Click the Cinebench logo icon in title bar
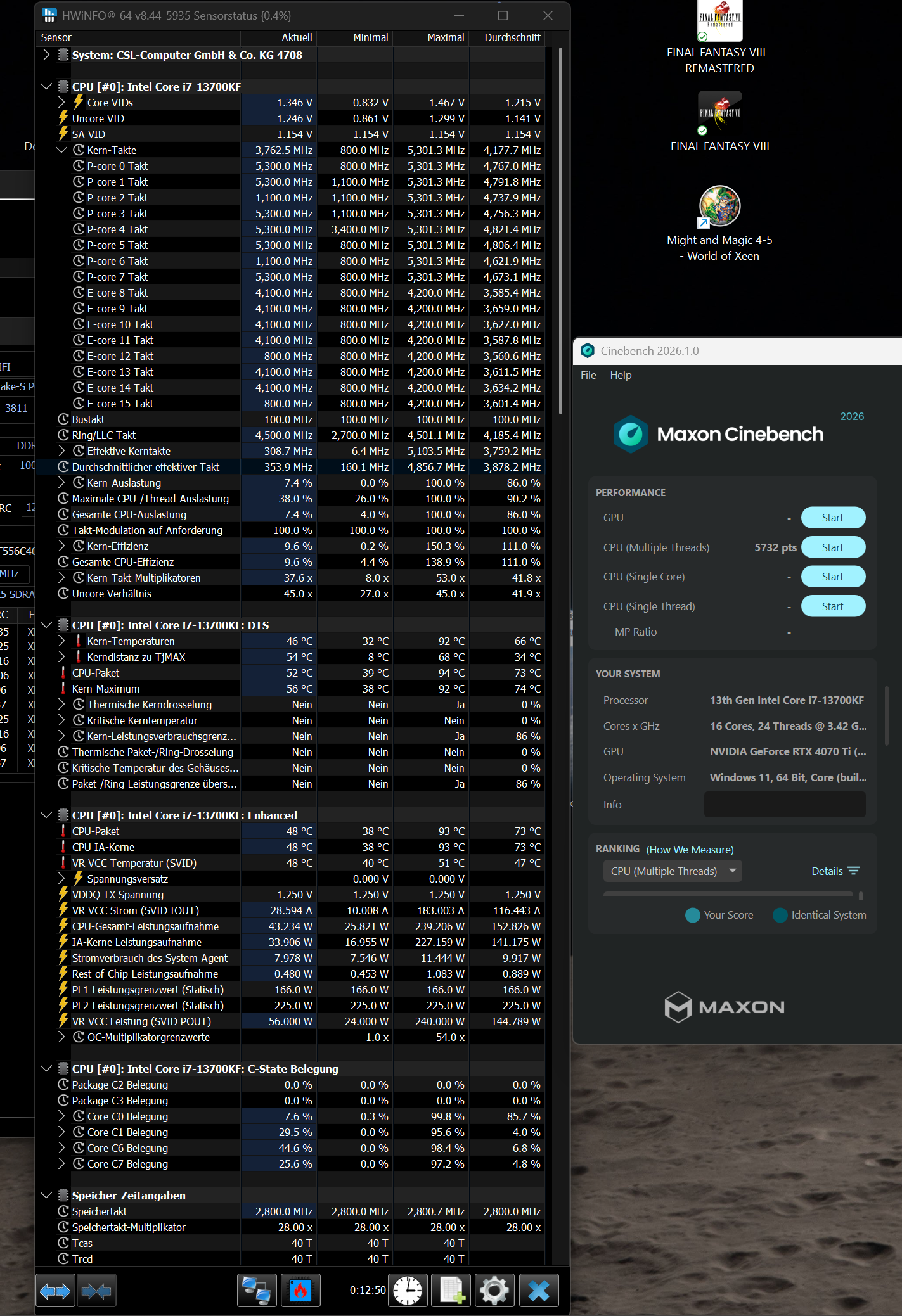Screen dimensions: 902x1316 click(588, 350)
